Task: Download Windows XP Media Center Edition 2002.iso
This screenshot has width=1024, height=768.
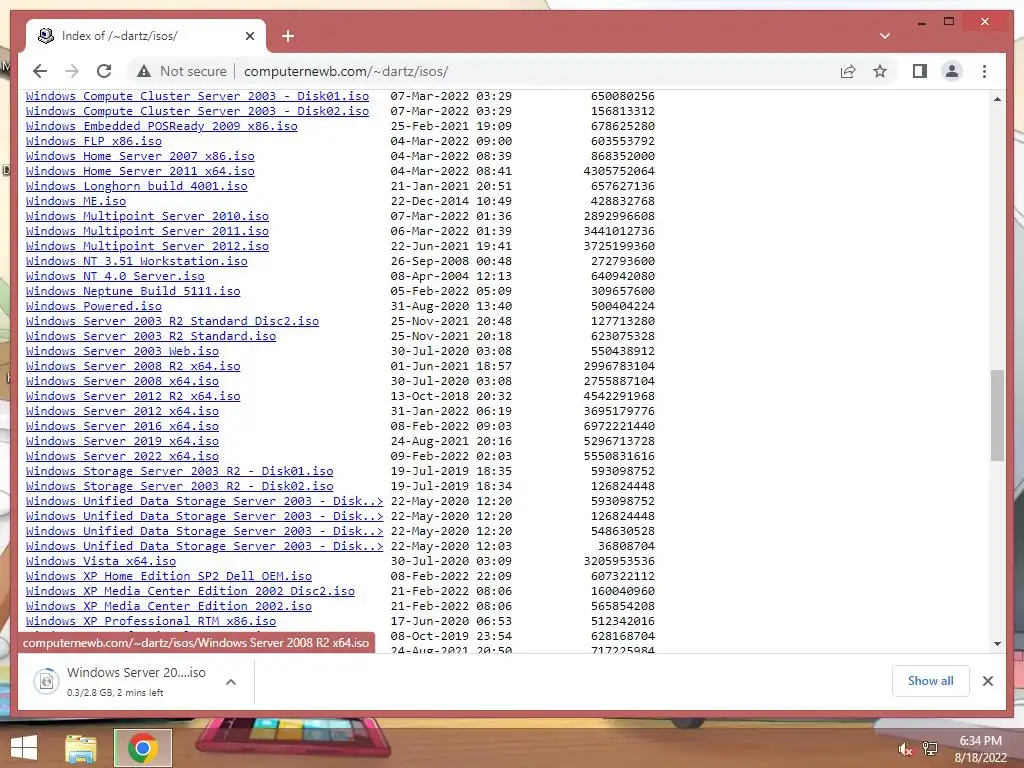Action: 168,607
